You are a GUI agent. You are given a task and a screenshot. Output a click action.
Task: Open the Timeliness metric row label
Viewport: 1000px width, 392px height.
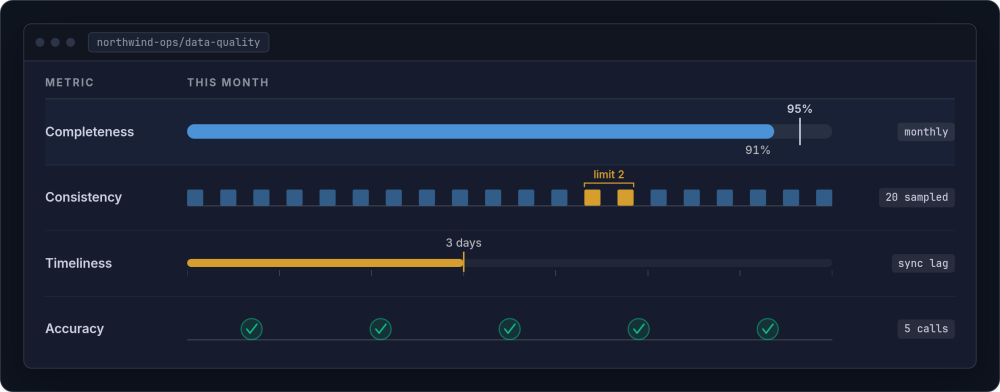[x=78, y=263]
